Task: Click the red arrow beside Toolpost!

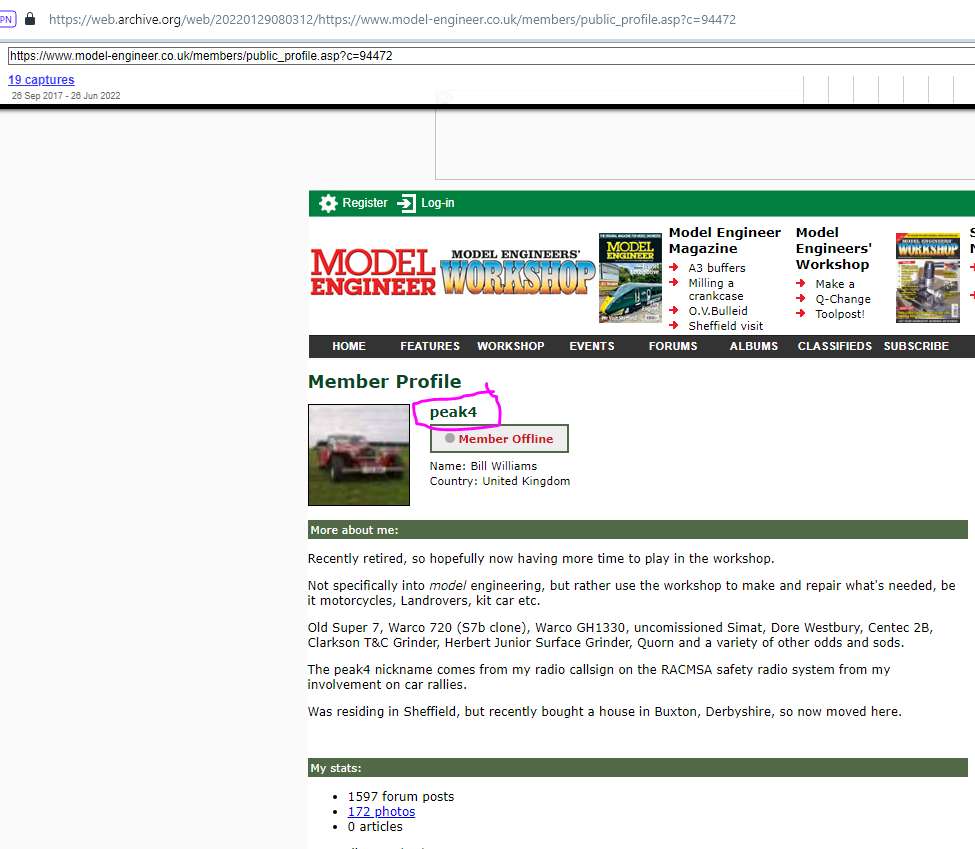Action: pos(801,313)
